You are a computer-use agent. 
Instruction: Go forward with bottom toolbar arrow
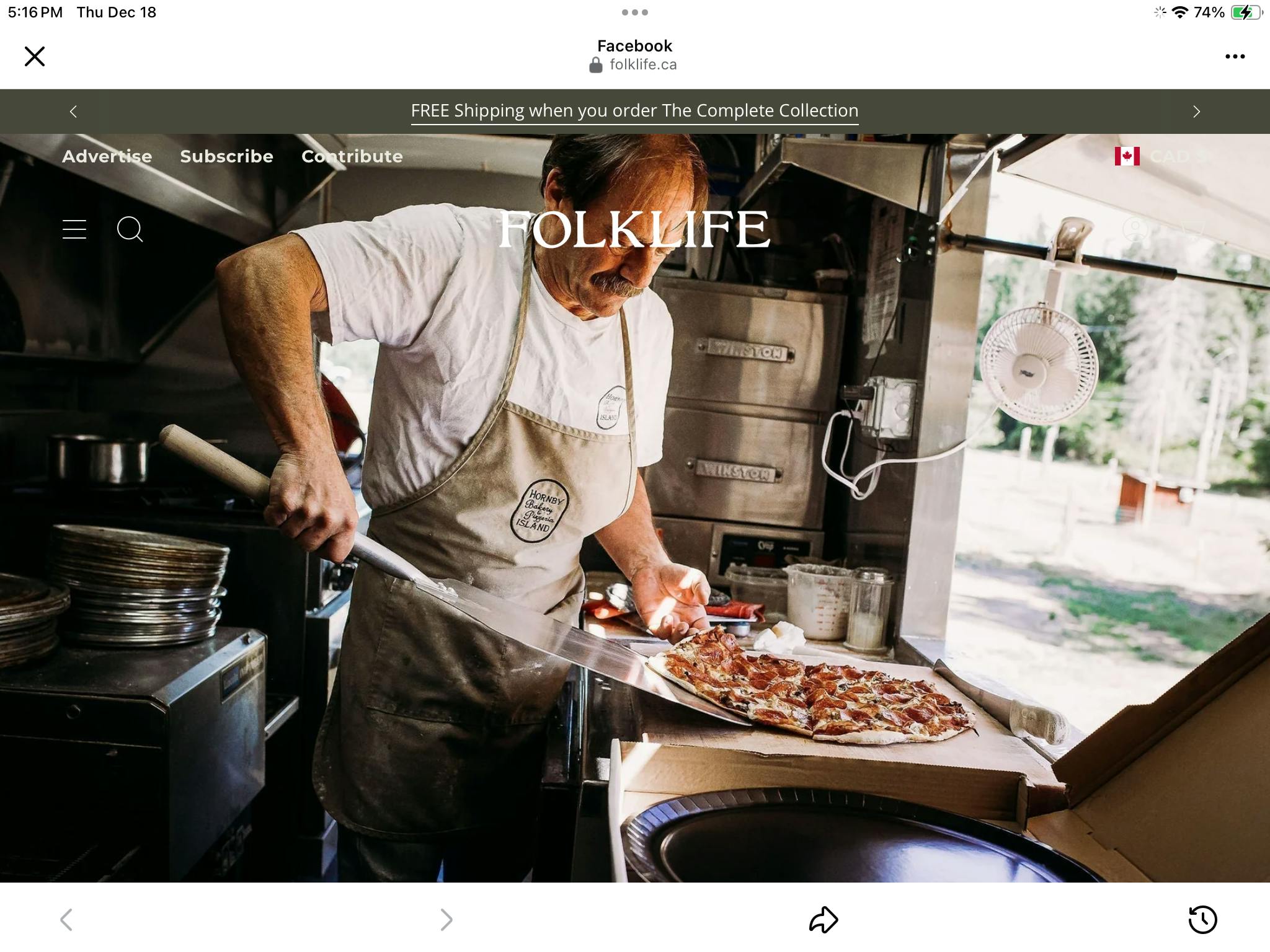pyautogui.click(x=446, y=920)
